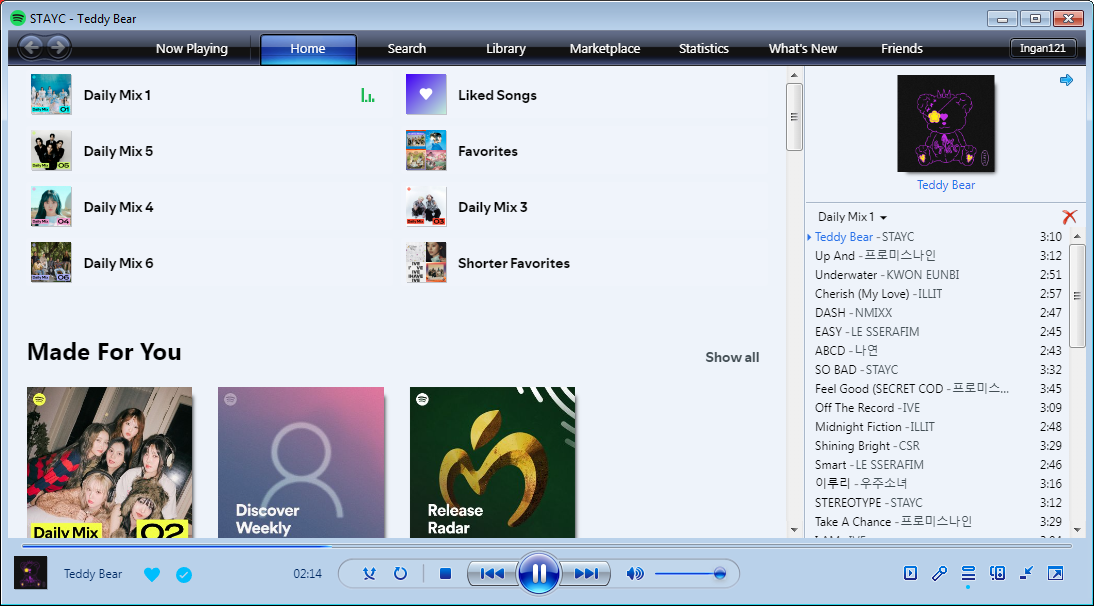Select Shining Bright - CSR in queue
The image size is (1094, 606).
(x=938, y=446)
